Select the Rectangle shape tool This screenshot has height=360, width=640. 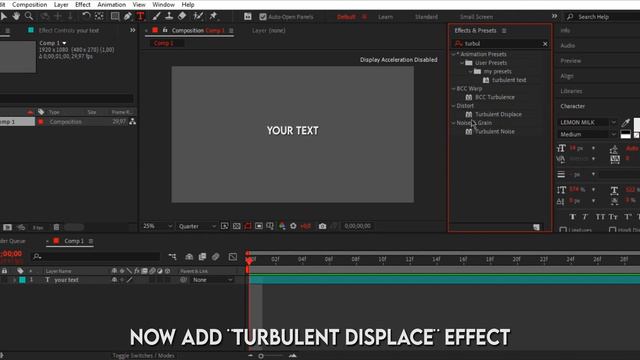click(x=115, y=16)
